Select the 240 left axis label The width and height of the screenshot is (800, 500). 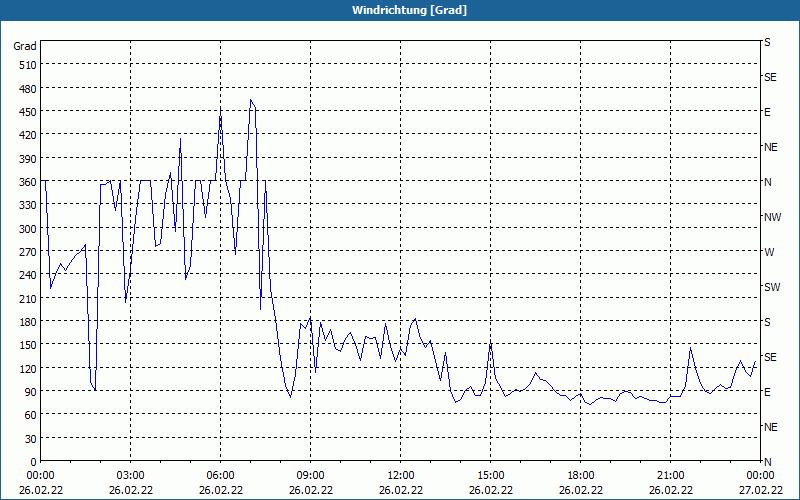(x=28, y=276)
